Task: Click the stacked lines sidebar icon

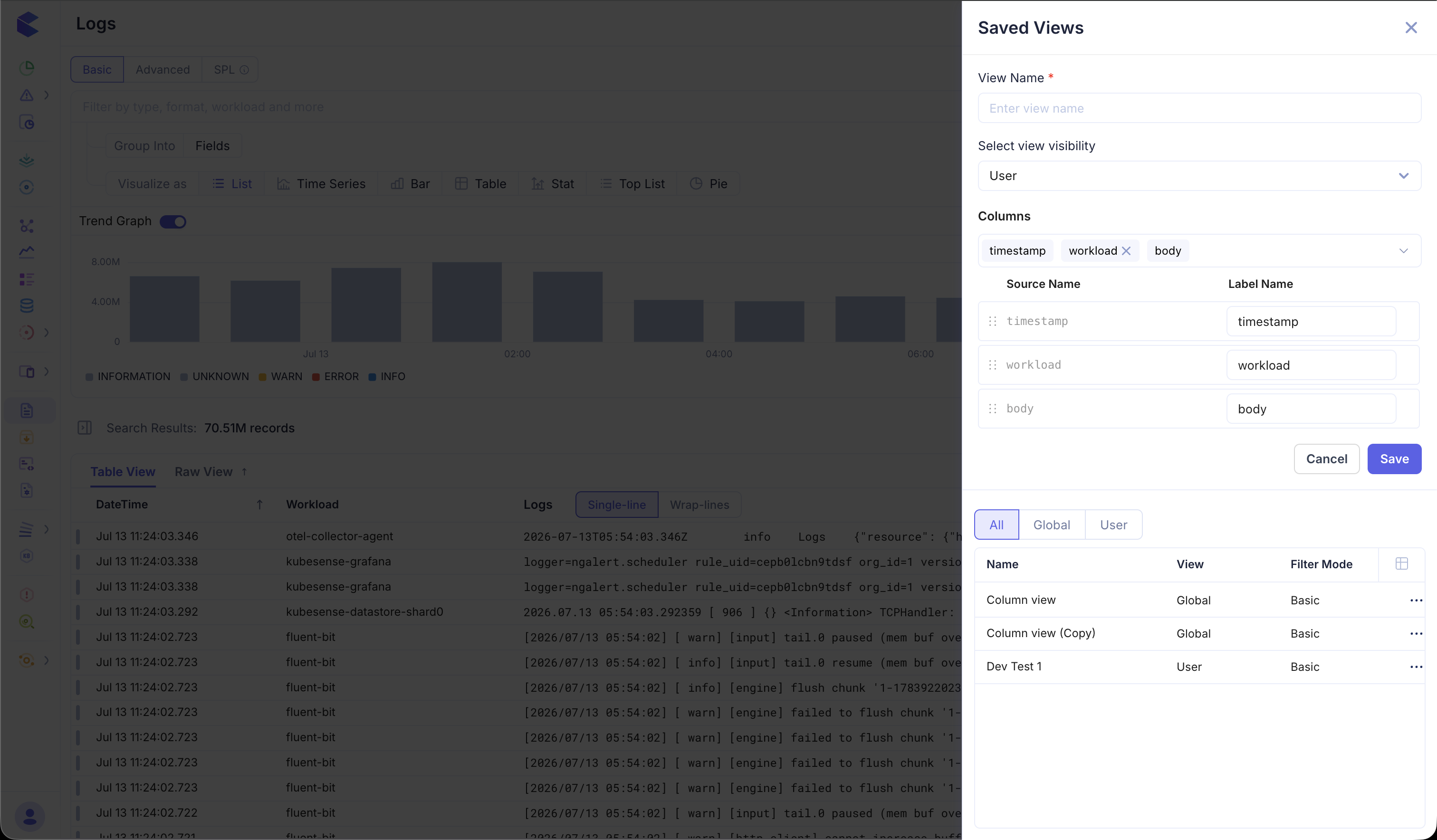Action: pyautogui.click(x=27, y=529)
